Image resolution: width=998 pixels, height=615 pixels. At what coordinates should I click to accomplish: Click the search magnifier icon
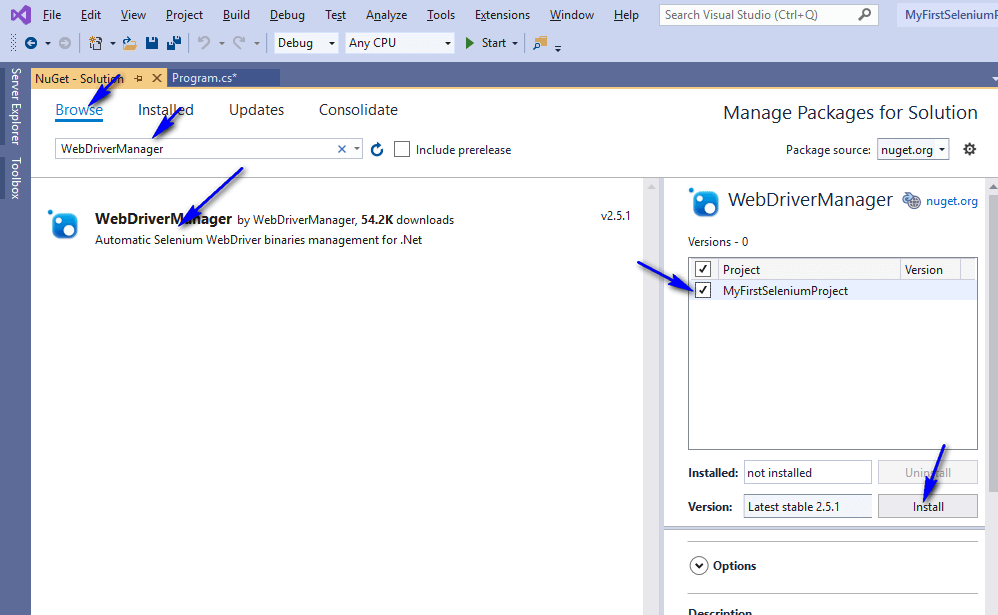click(864, 14)
